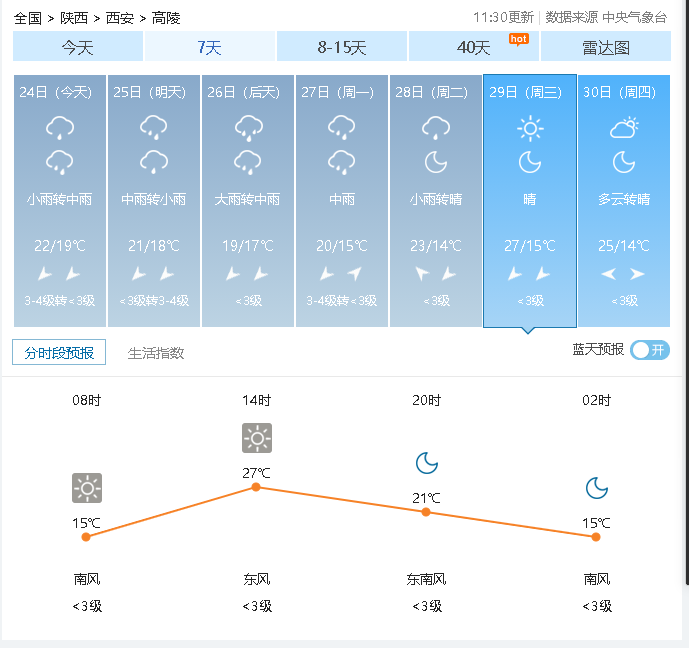Image resolution: width=689 pixels, height=648 pixels.
Task: Click the daytime rain icon on 24日
Action: [x=60, y=127]
